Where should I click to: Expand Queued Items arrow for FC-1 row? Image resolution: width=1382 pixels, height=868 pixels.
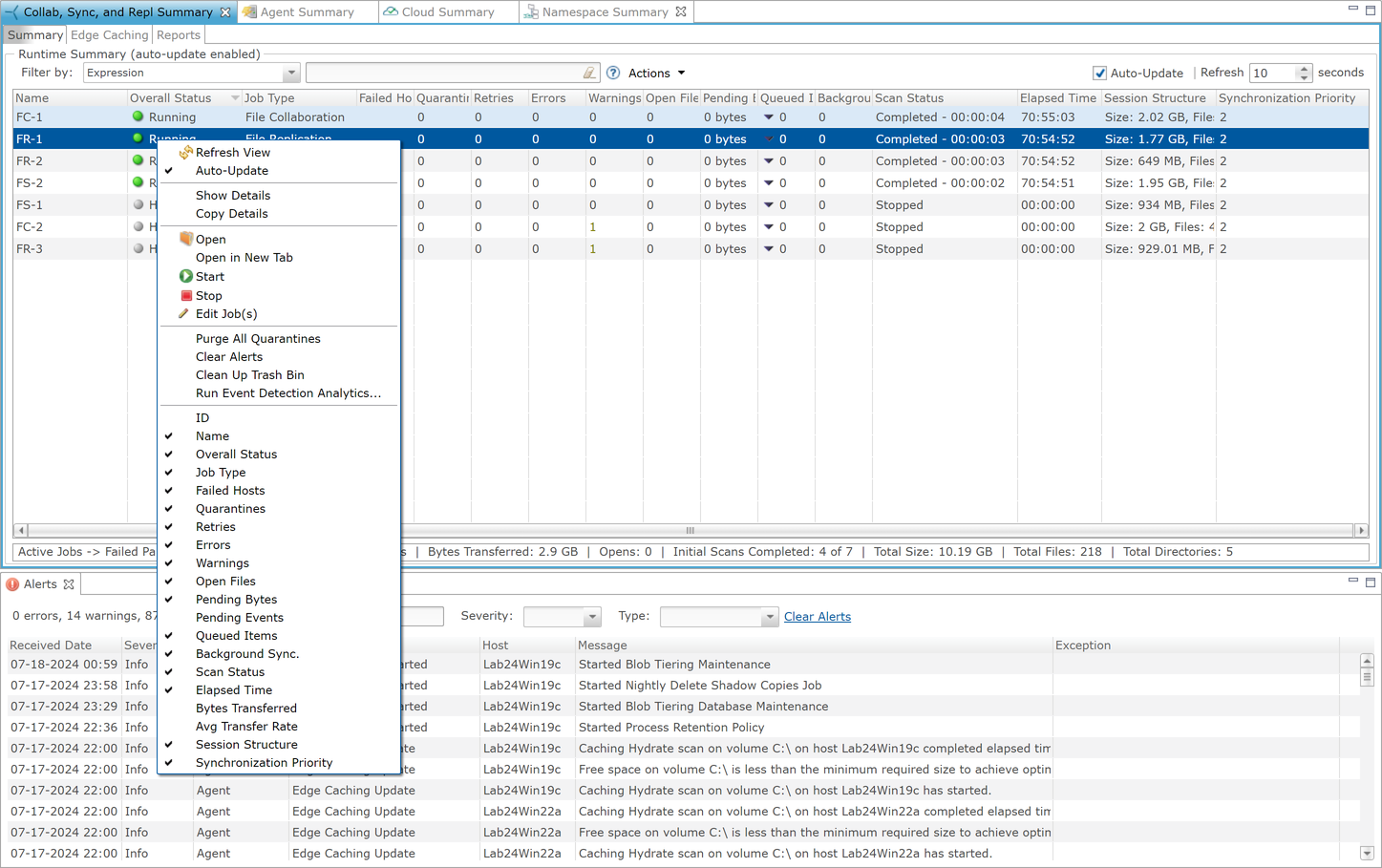point(769,117)
